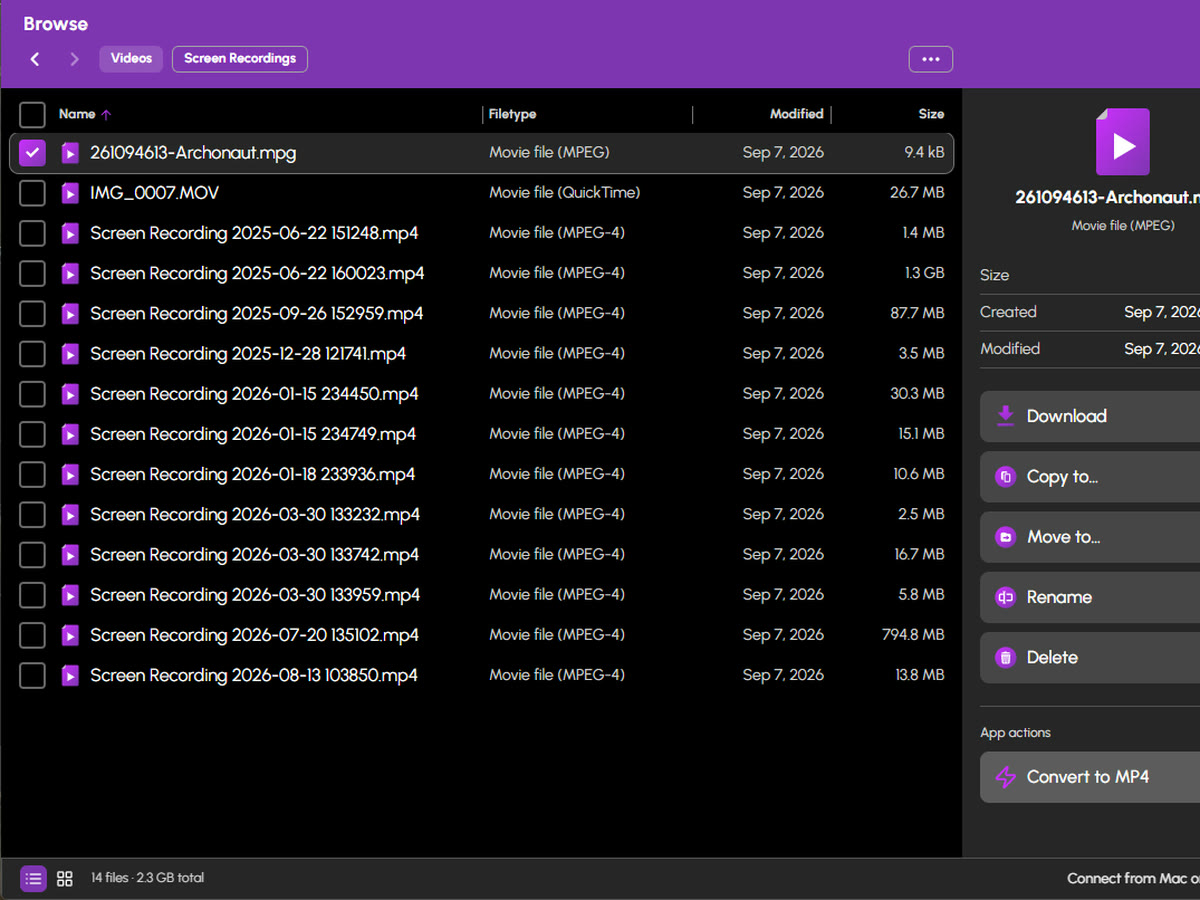Viewport: 1200px width, 900px height.
Task: Open the three-dots more options menu
Action: coord(931,59)
